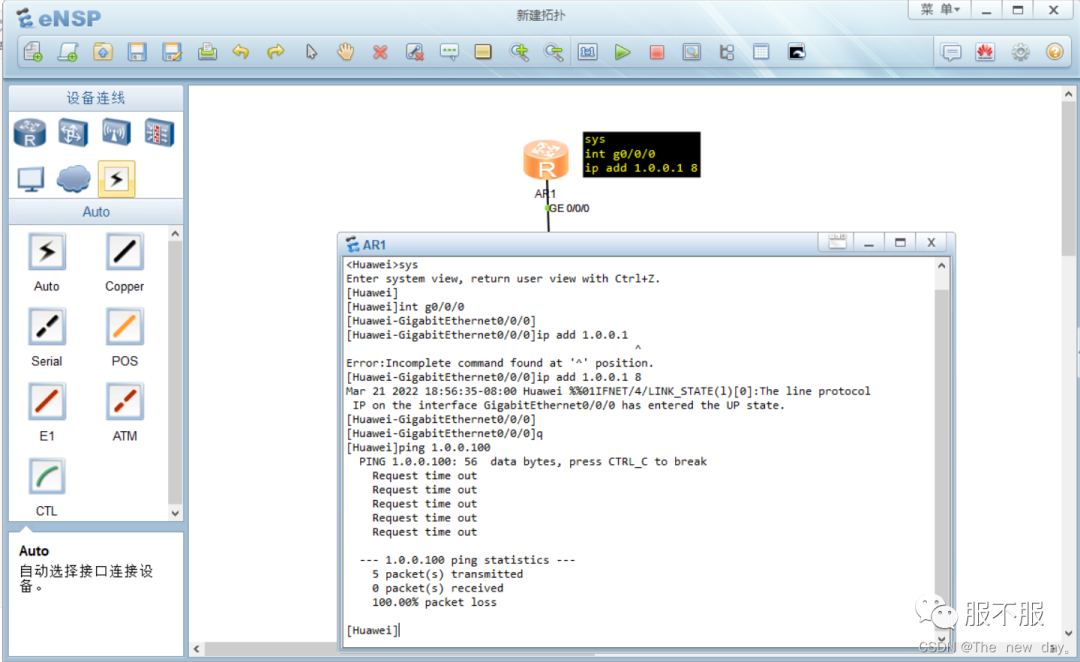Select the cloud device category
Screen dimensions: 1080x662
[x=73, y=179]
